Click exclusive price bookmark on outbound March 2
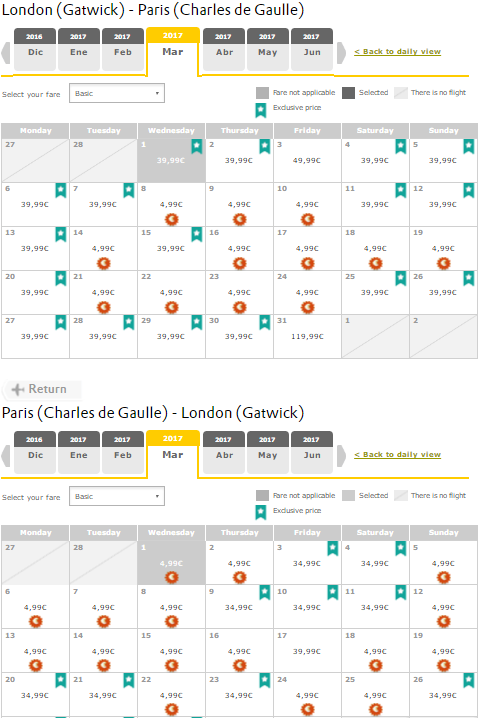This screenshot has width=479, height=718. (x=265, y=146)
